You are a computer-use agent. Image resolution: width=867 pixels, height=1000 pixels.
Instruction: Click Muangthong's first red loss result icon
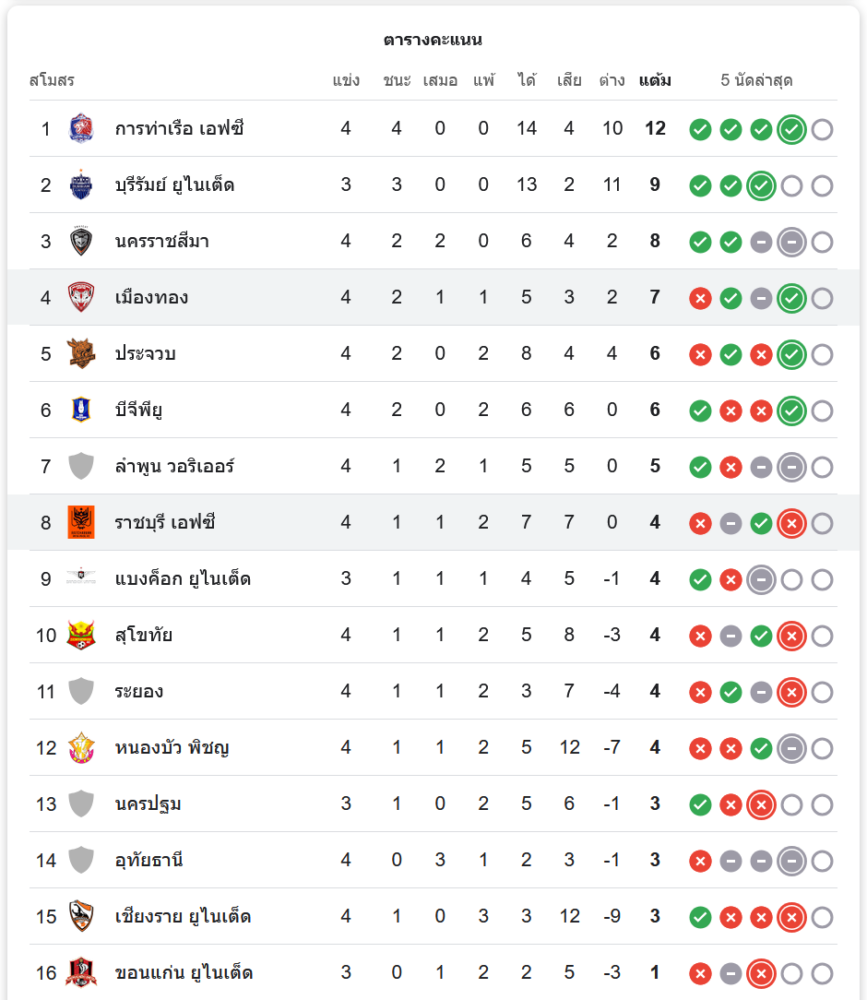[x=701, y=298]
